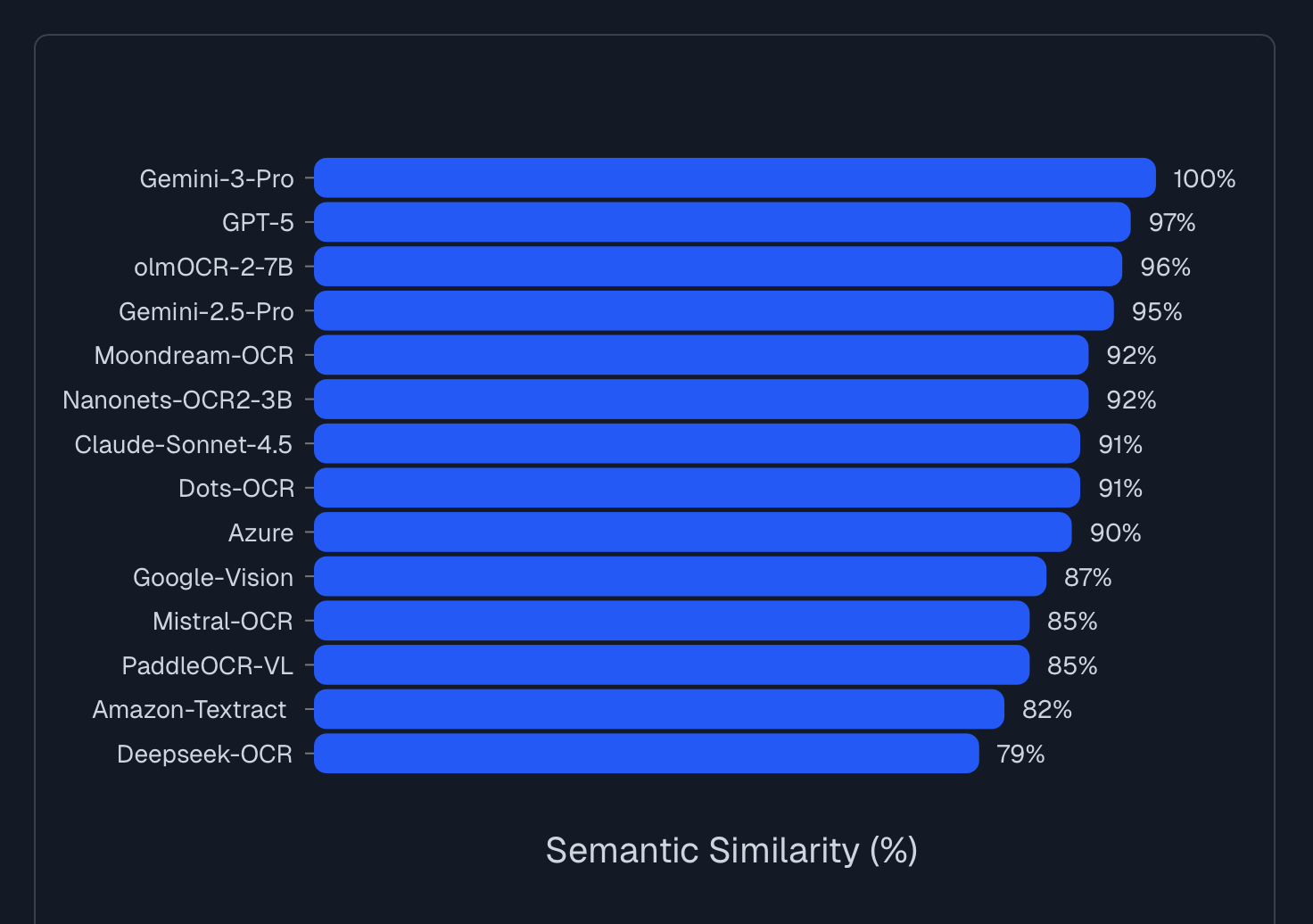Click the Deepseek-OCR axis label text

[204, 755]
